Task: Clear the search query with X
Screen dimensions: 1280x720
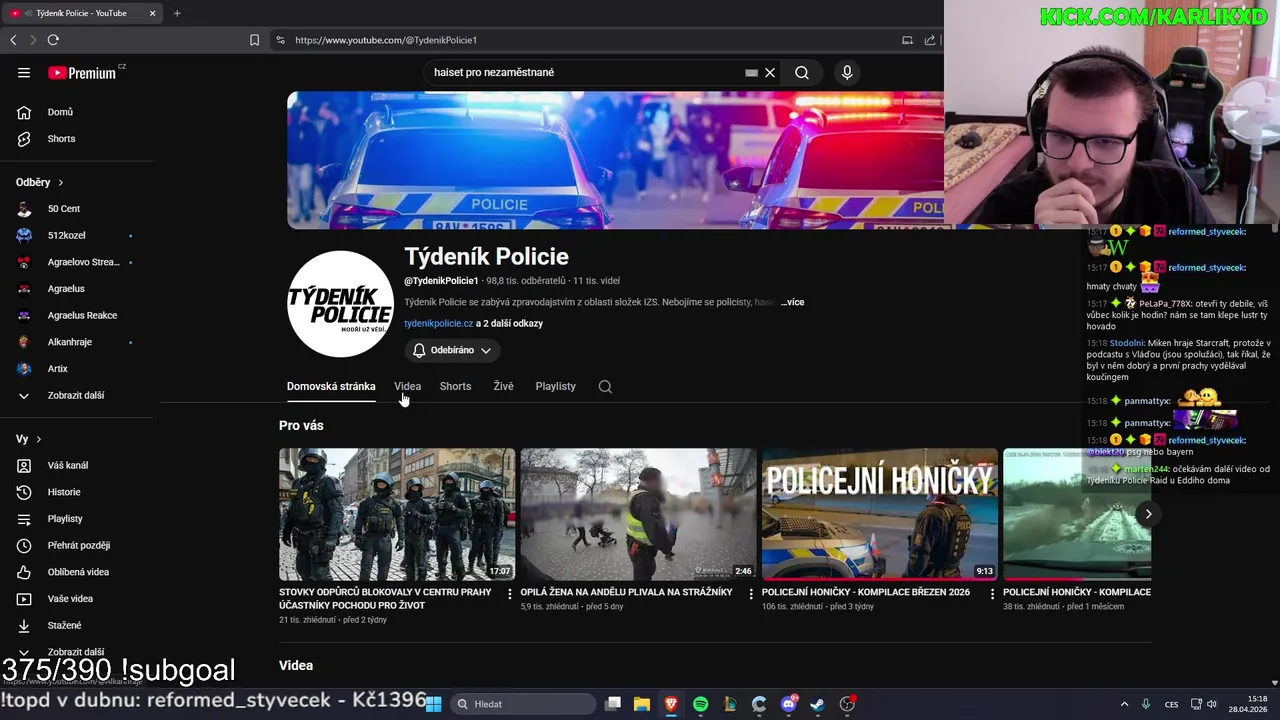Action: pyautogui.click(x=770, y=72)
